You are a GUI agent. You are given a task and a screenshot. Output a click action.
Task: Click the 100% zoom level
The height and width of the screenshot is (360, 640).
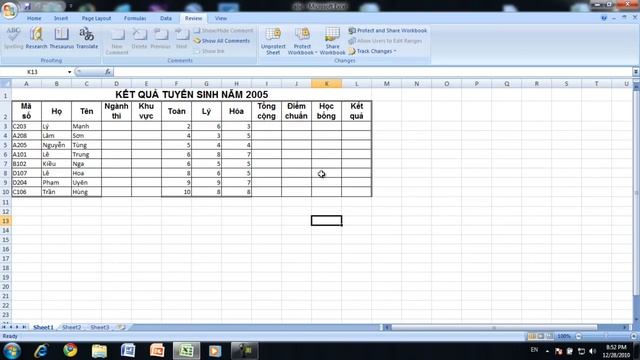(x=564, y=336)
